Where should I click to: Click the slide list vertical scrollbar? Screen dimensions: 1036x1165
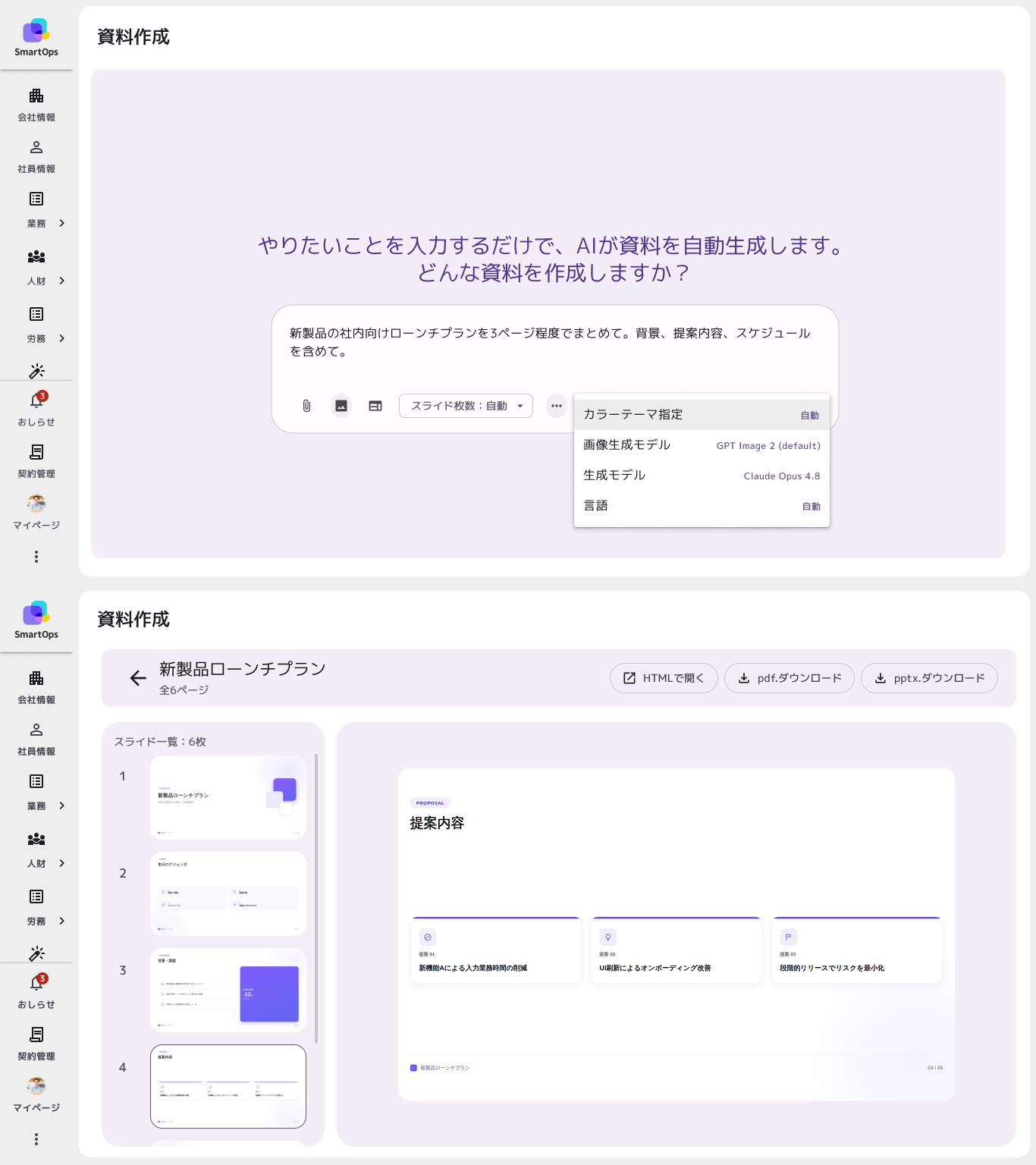[316, 898]
